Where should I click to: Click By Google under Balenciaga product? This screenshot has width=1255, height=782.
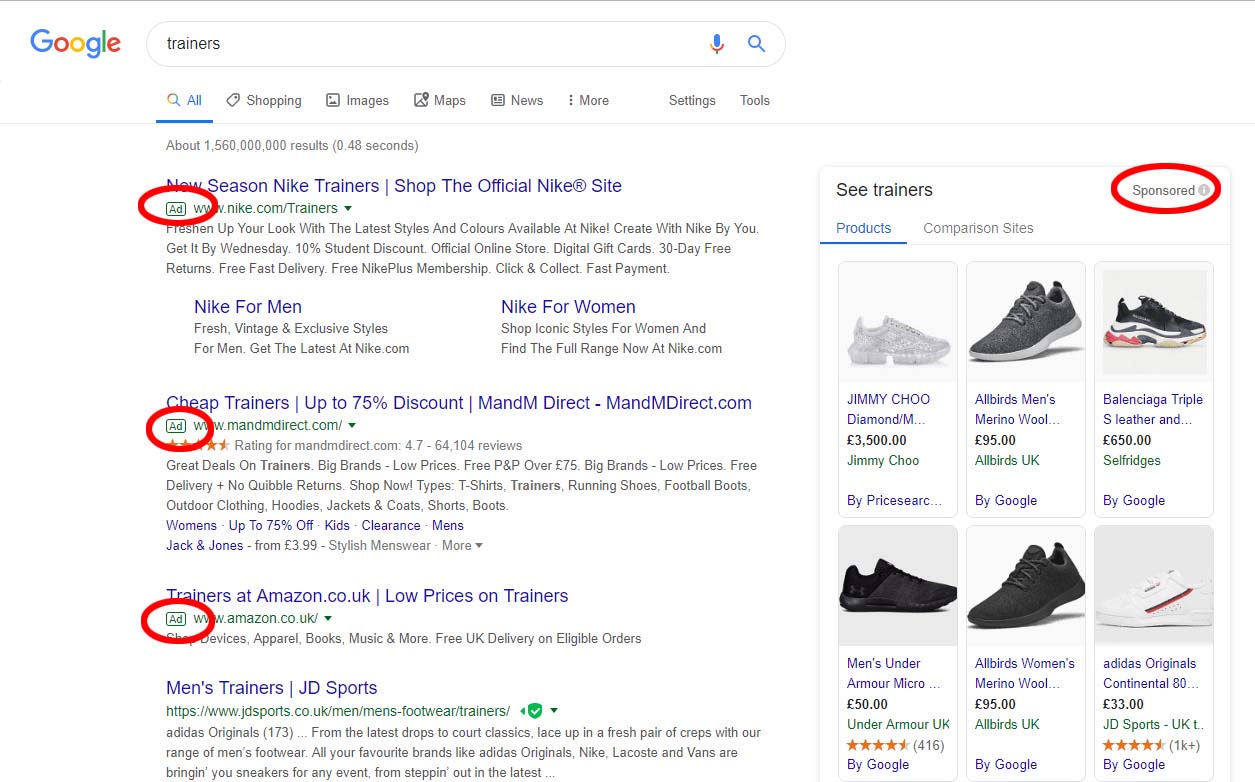(1134, 500)
